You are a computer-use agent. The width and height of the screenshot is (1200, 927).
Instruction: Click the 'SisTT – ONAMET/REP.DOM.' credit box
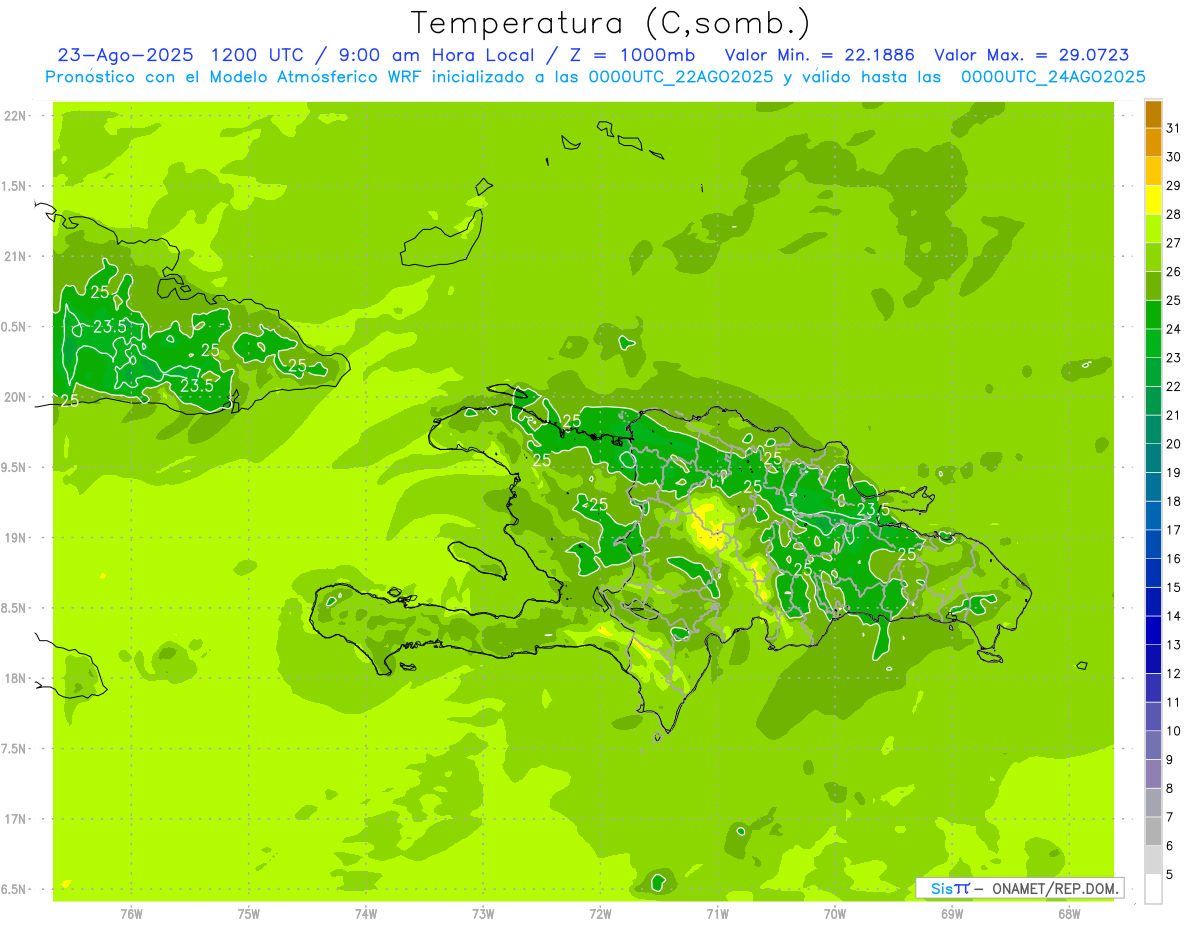pyautogui.click(x=1019, y=888)
